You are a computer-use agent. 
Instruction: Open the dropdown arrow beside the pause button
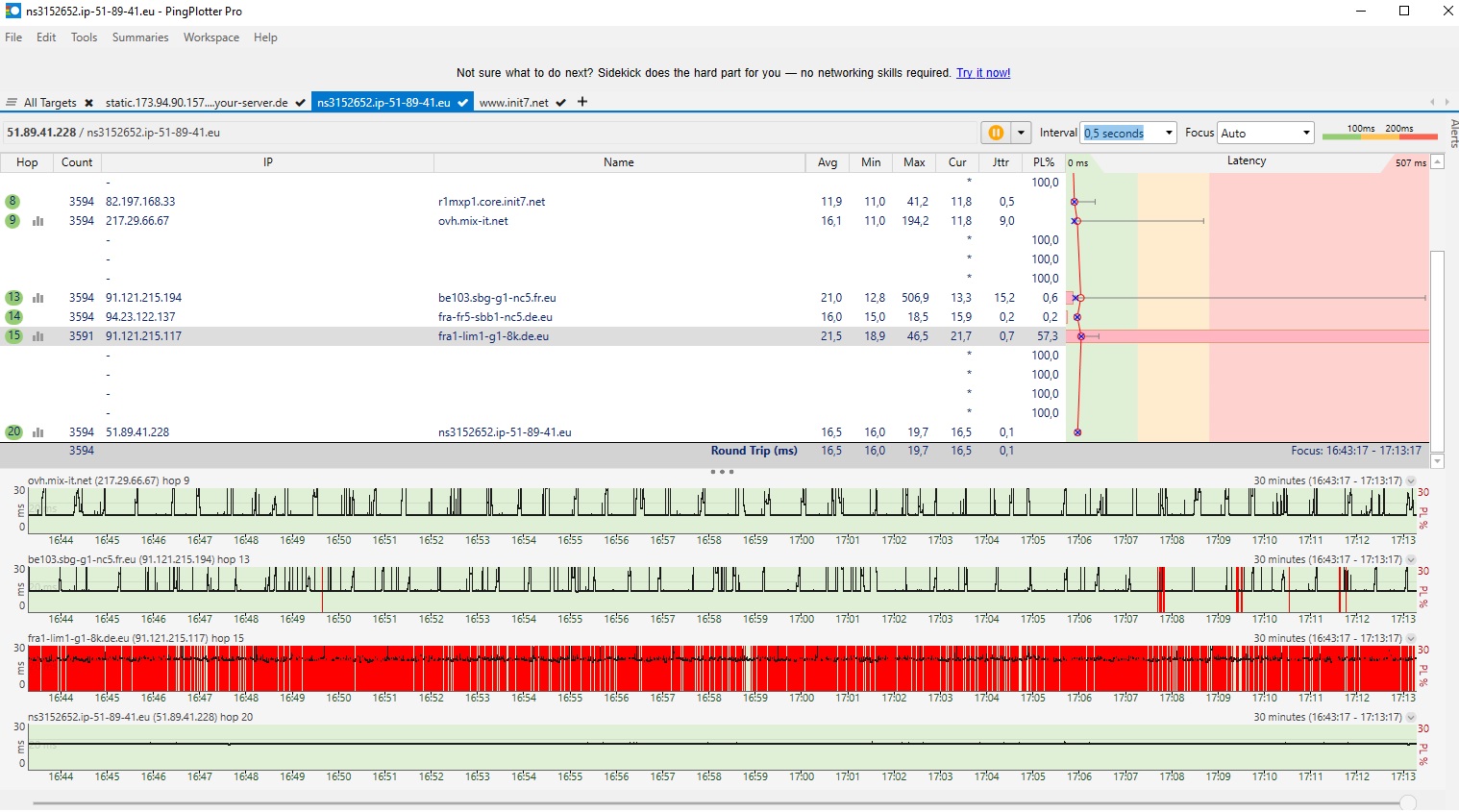click(1021, 133)
